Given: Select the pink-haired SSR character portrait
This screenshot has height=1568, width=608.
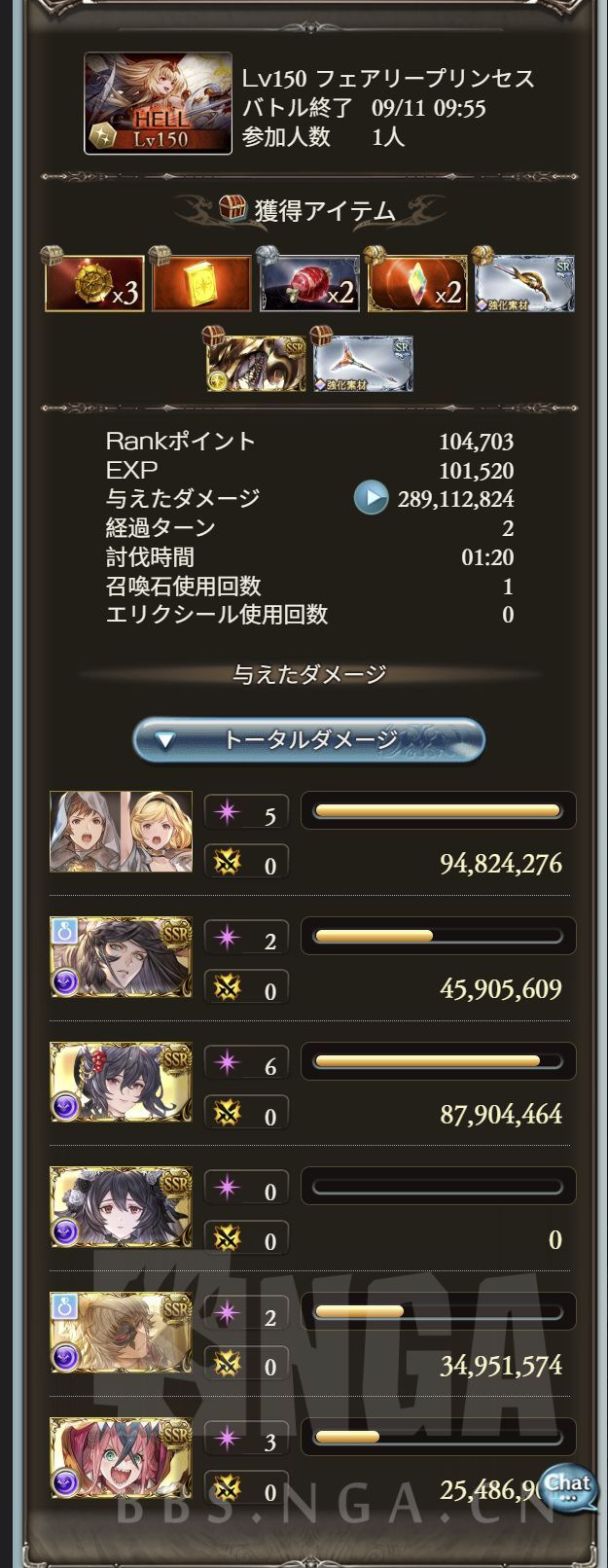Looking at the screenshot, I should point(121,1458).
